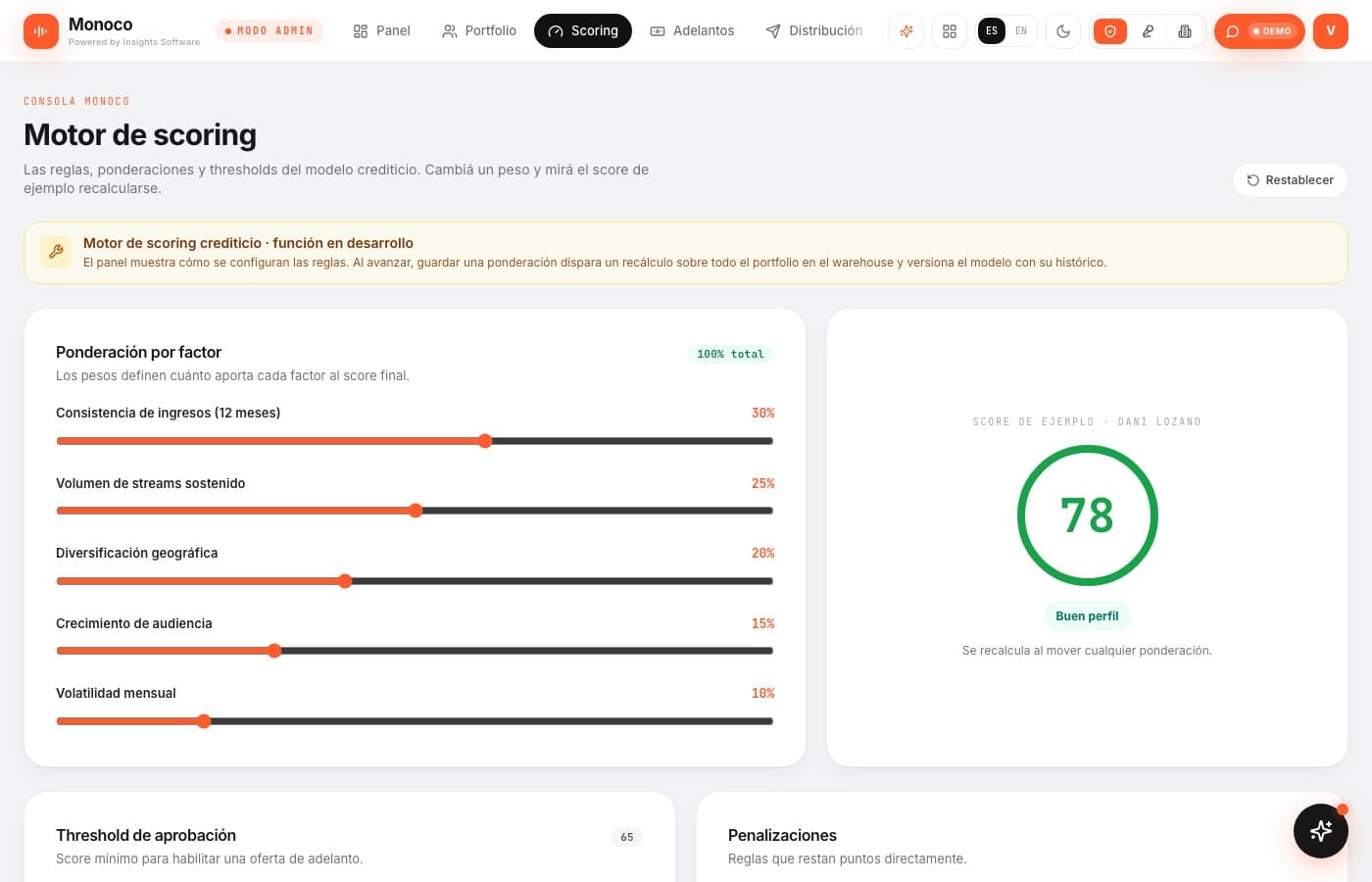
Task: Click the "100% total" badge
Action: point(730,354)
